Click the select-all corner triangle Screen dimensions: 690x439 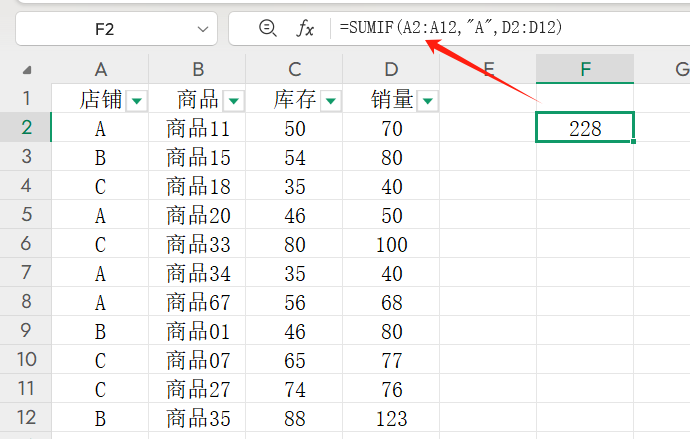(27, 70)
